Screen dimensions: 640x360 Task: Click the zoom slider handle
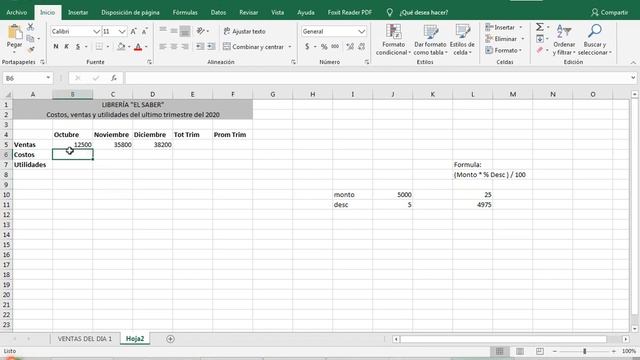click(584, 351)
